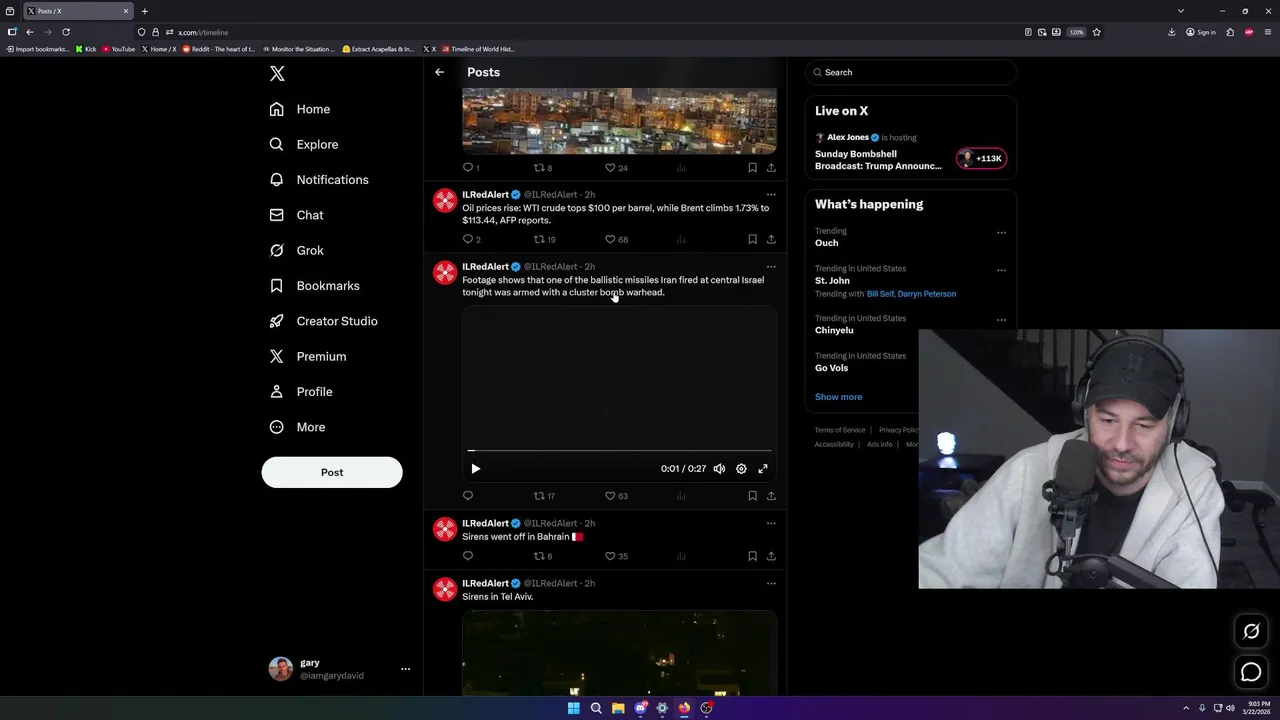This screenshot has width=1280, height=720.
Task: Open account menu dots next to gary
Action: click(x=405, y=669)
